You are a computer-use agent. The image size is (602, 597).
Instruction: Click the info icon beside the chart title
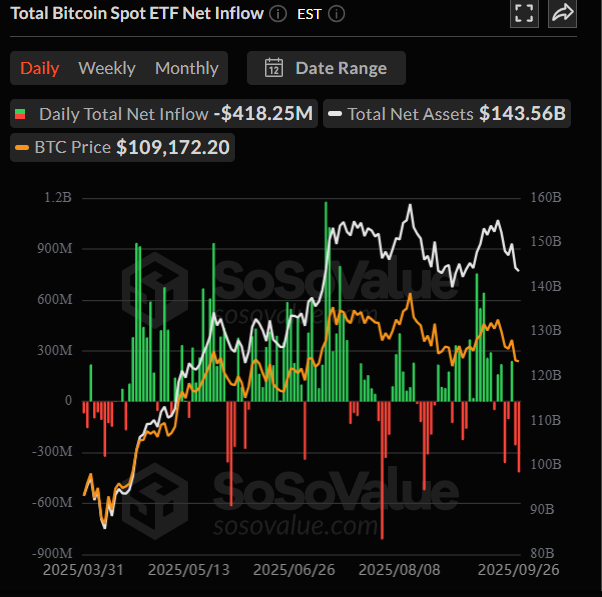click(278, 14)
